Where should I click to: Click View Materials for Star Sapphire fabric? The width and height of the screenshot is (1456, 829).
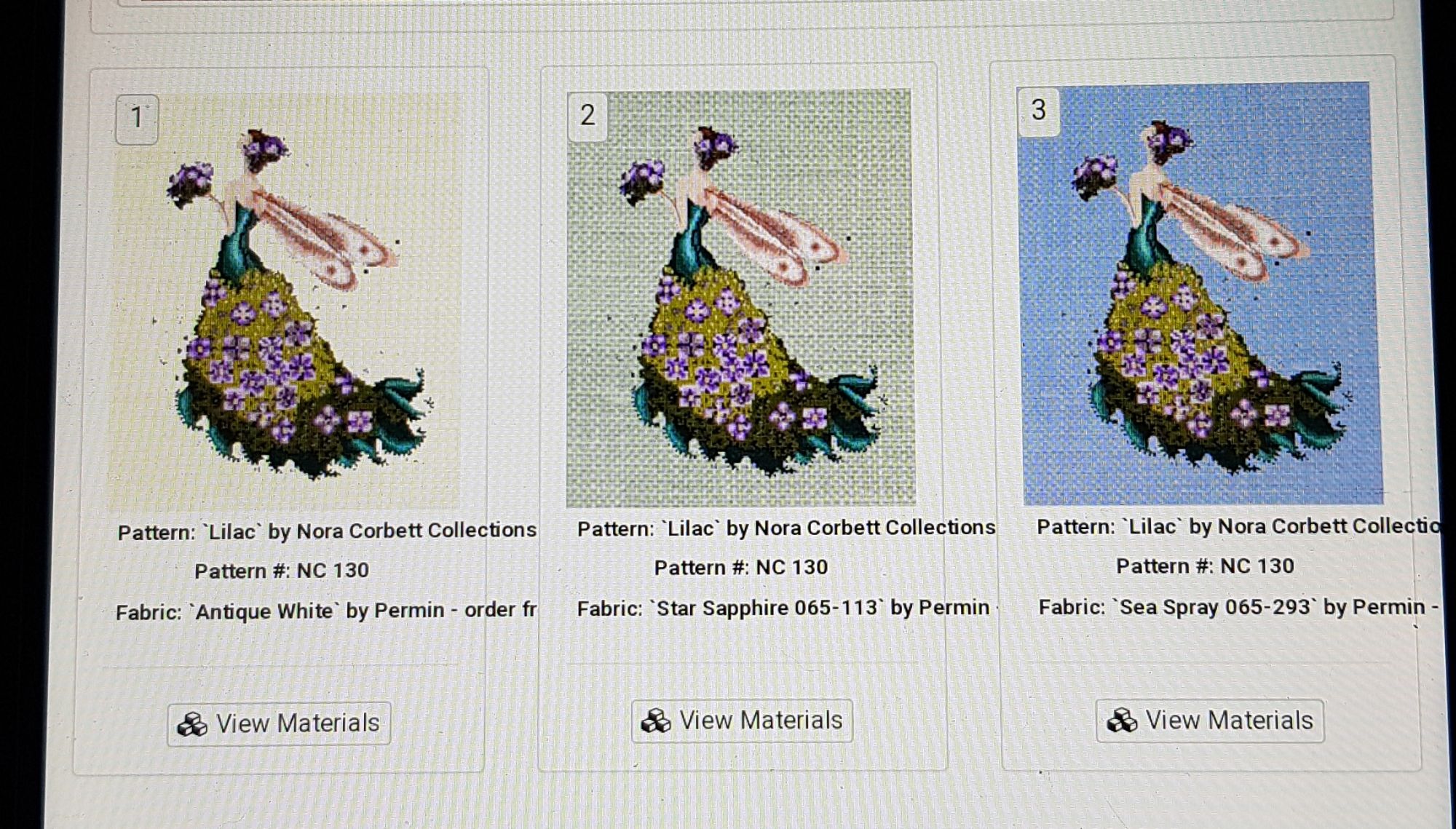click(x=742, y=721)
